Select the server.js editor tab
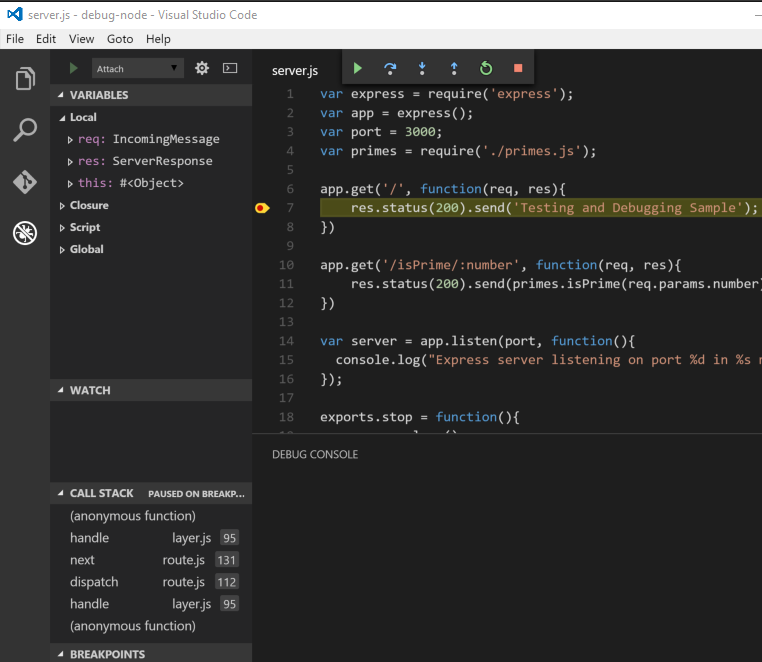 pyautogui.click(x=295, y=70)
